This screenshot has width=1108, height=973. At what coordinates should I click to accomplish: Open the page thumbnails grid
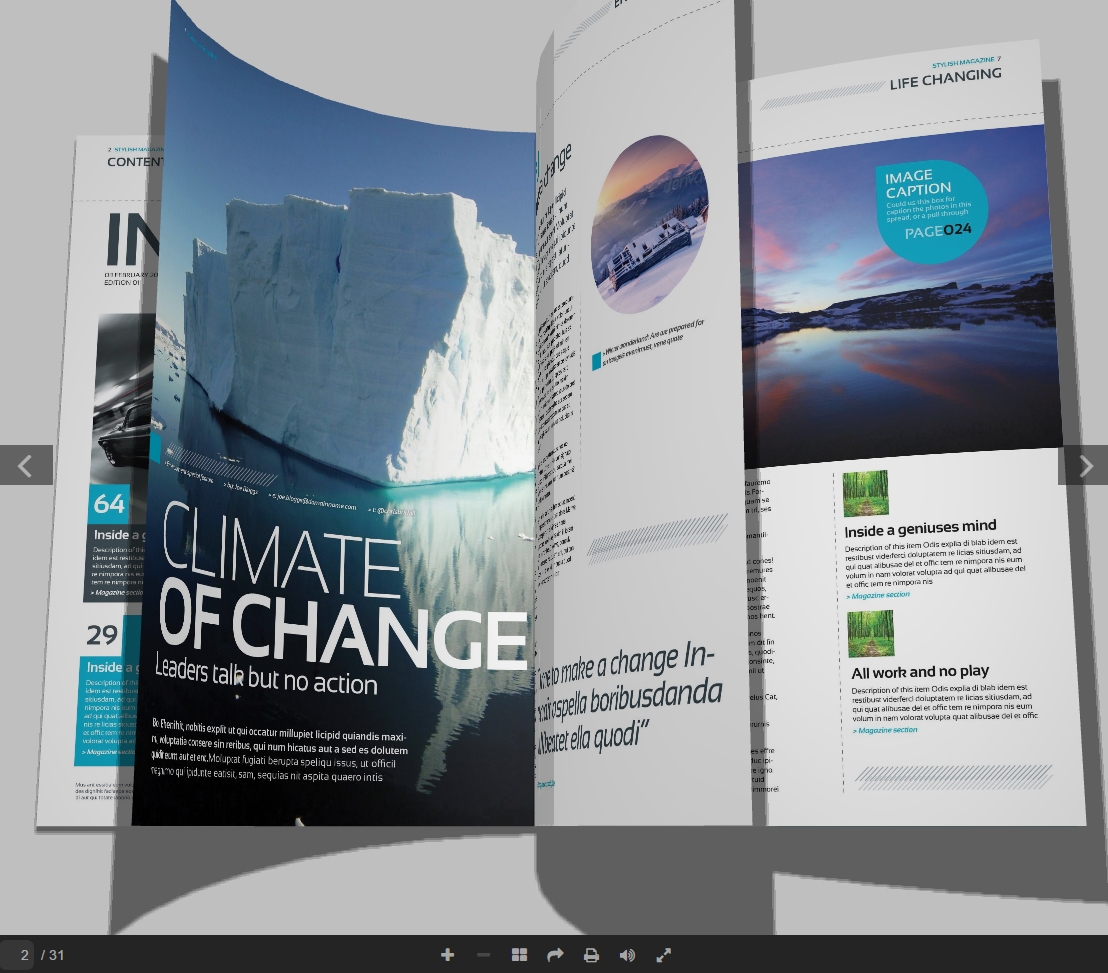tap(519, 955)
